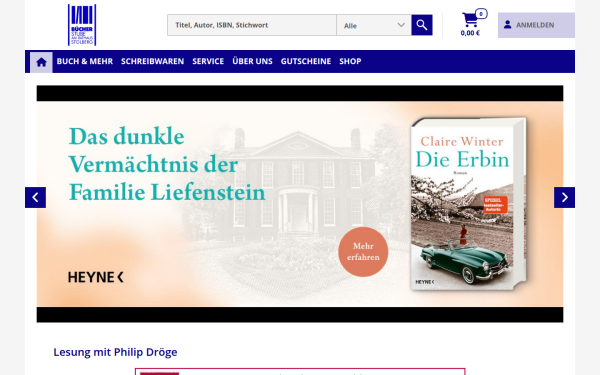Go to the home page icon
This screenshot has width=600, height=375.
pyautogui.click(x=41, y=62)
